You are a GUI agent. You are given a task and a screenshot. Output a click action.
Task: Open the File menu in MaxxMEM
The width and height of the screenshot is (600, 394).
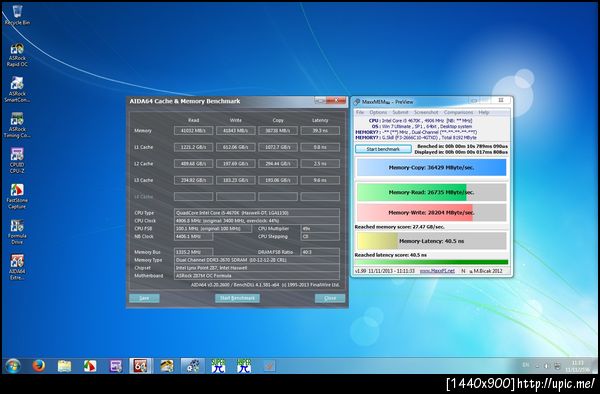click(x=360, y=112)
